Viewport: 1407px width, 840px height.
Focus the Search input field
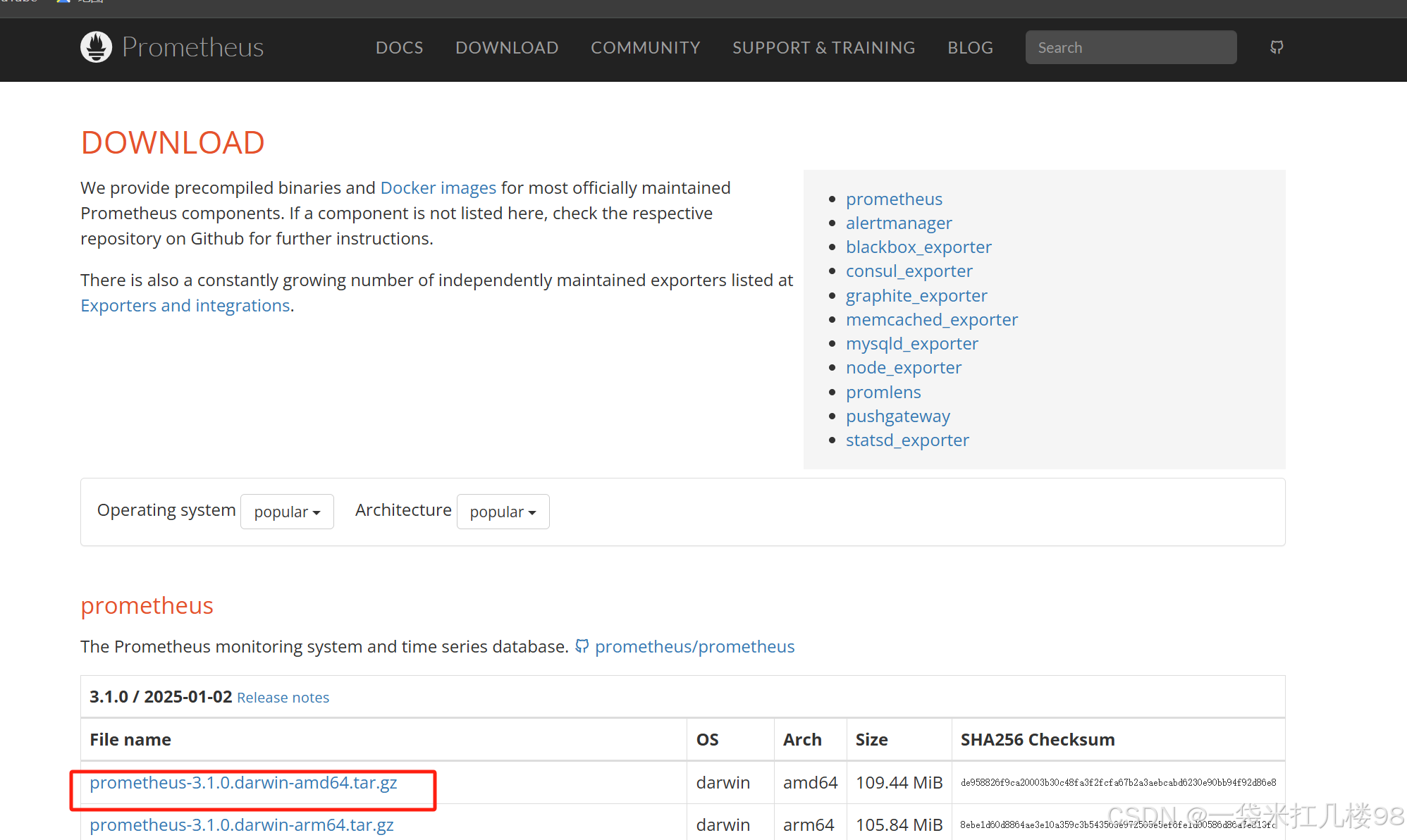(x=1131, y=47)
